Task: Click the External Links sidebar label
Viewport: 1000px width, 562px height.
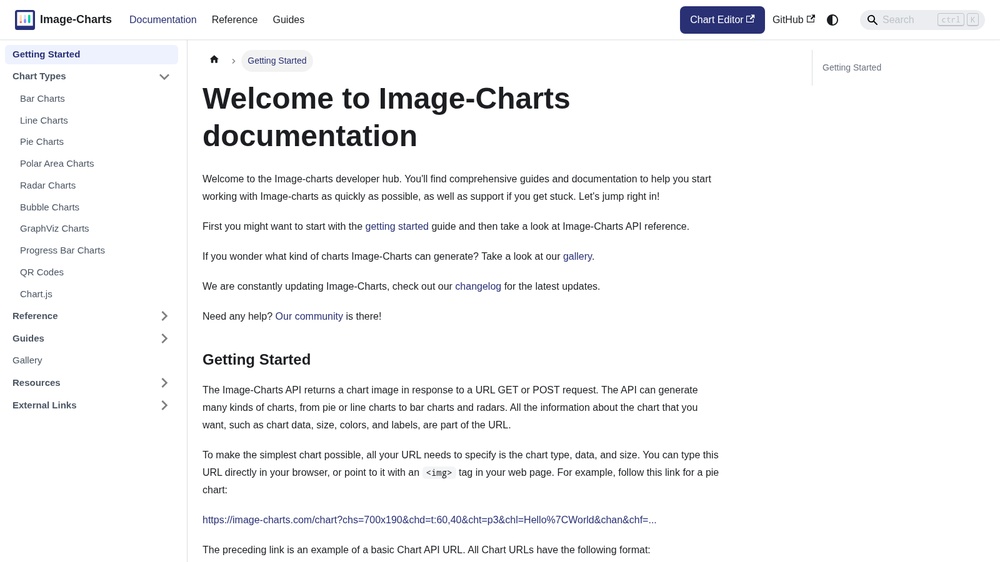Action: (x=44, y=405)
